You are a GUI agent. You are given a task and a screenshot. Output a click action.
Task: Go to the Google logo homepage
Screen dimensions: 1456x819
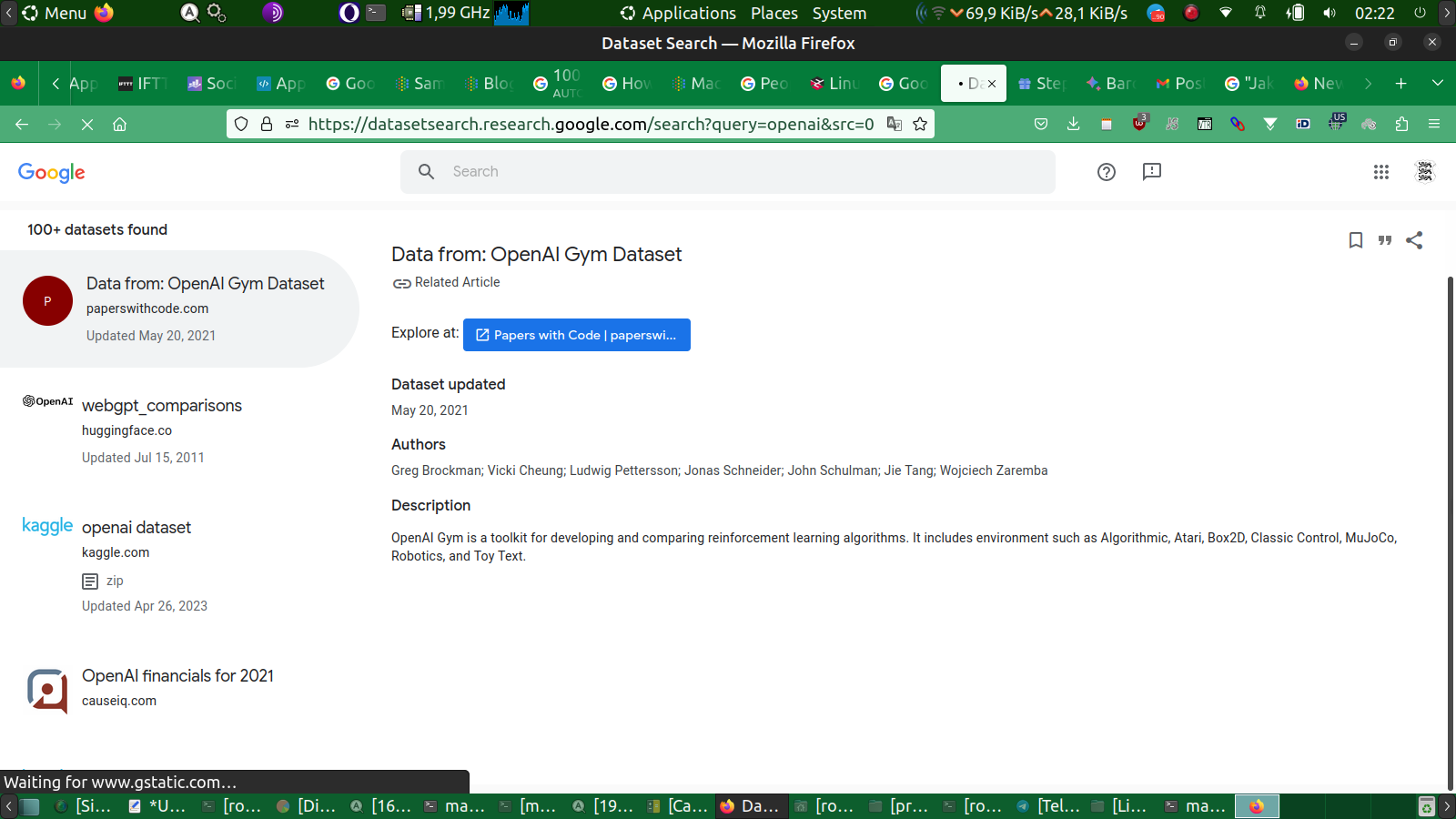click(52, 173)
